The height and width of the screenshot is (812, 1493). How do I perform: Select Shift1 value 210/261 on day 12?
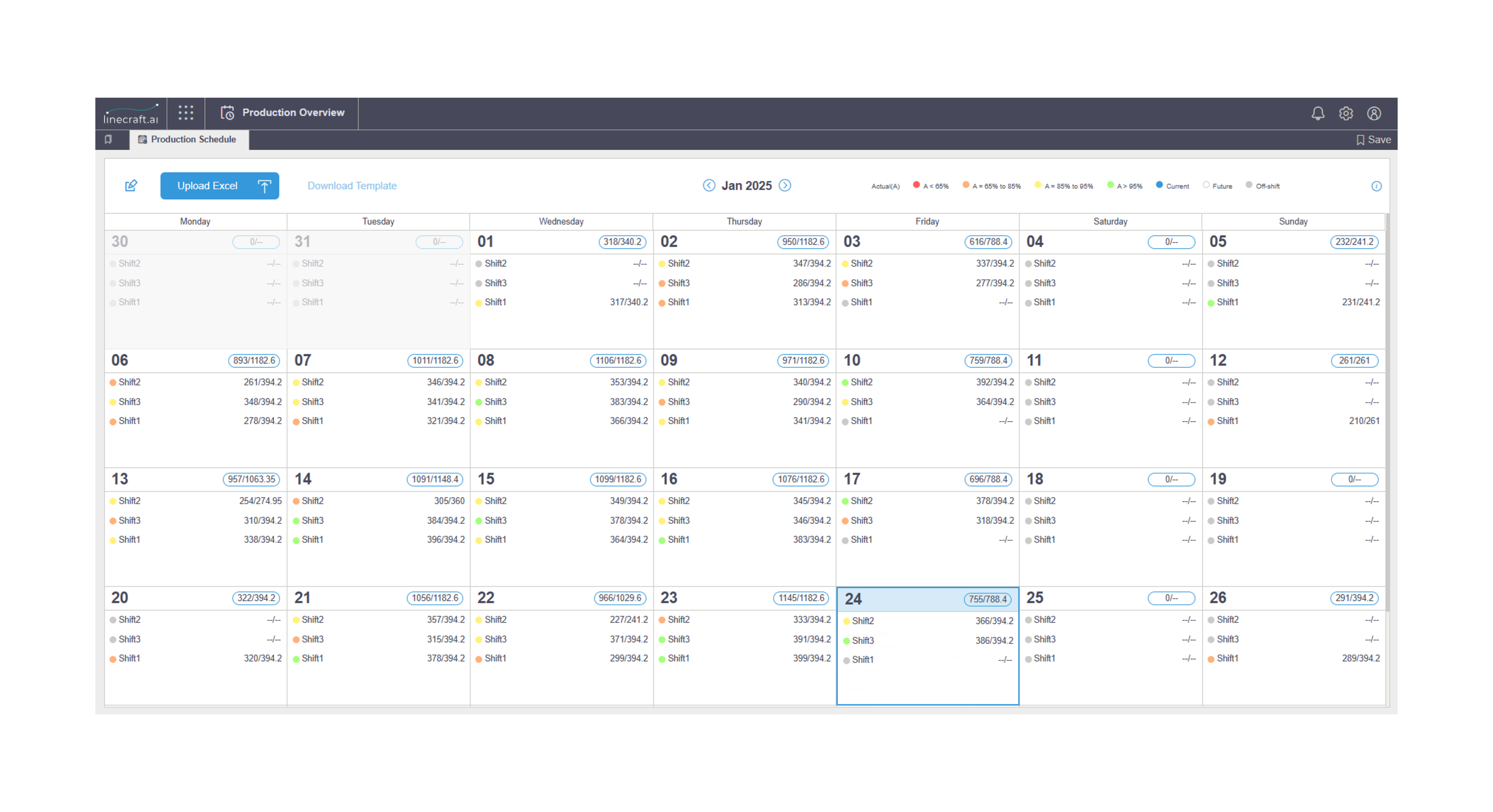click(x=1364, y=421)
